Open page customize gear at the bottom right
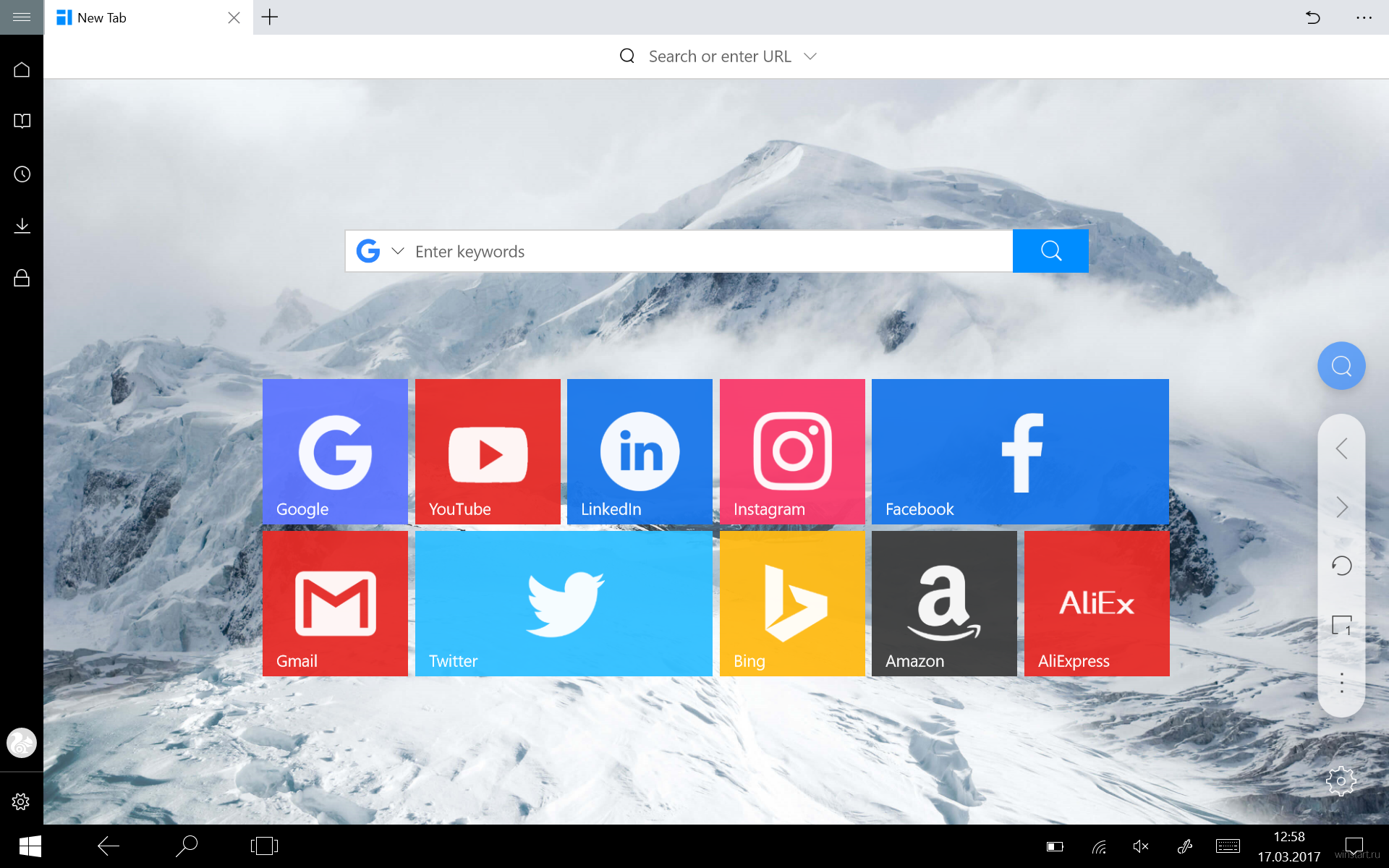This screenshot has width=1389, height=868. (1341, 781)
